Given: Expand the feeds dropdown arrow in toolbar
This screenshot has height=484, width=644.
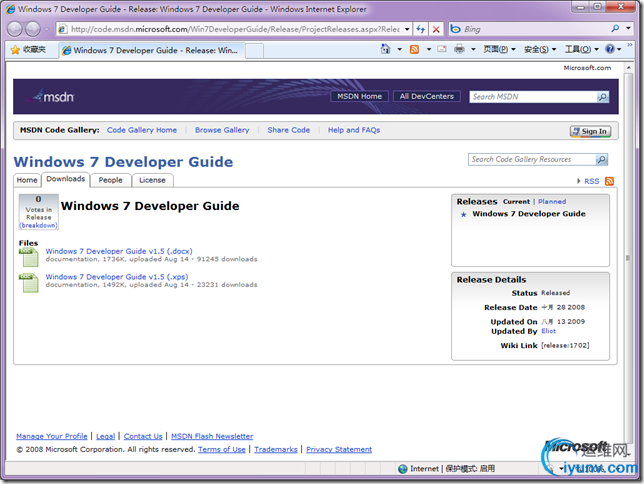Looking at the screenshot, I should click(x=429, y=49).
